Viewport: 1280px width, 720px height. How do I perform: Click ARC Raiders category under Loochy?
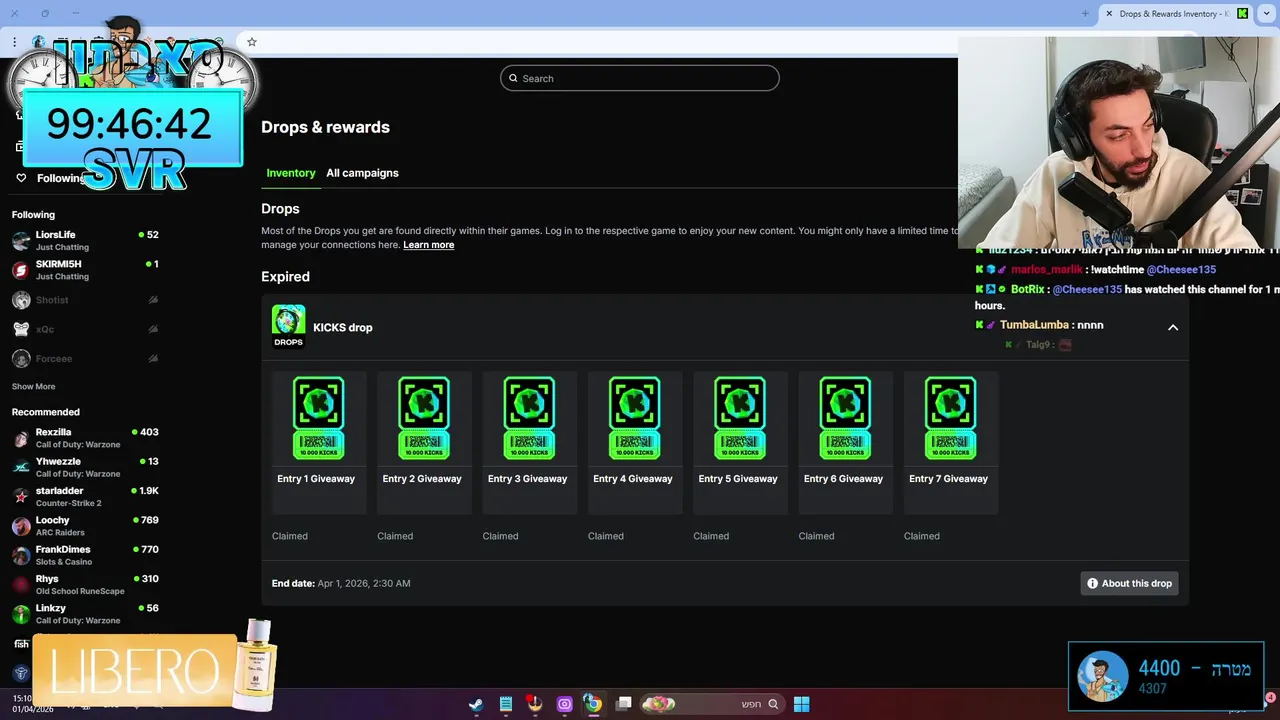pos(60,533)
